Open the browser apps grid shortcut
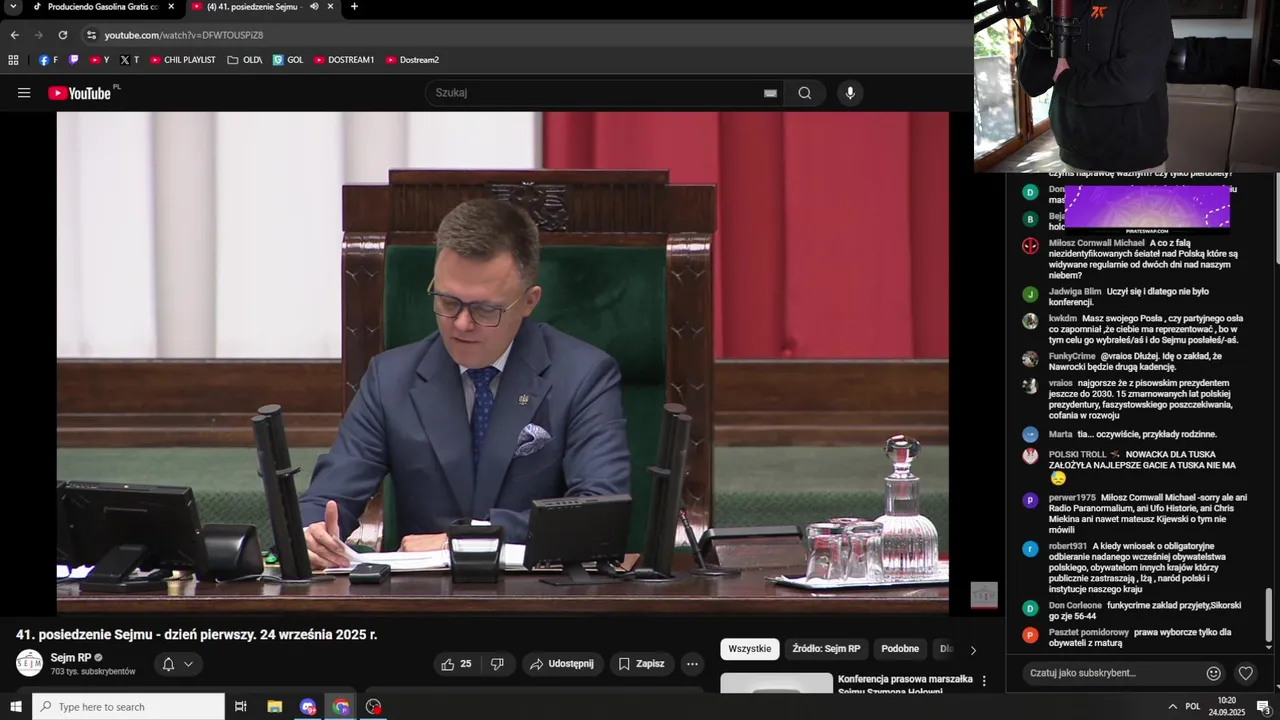1280x720 pixels. 13,60
